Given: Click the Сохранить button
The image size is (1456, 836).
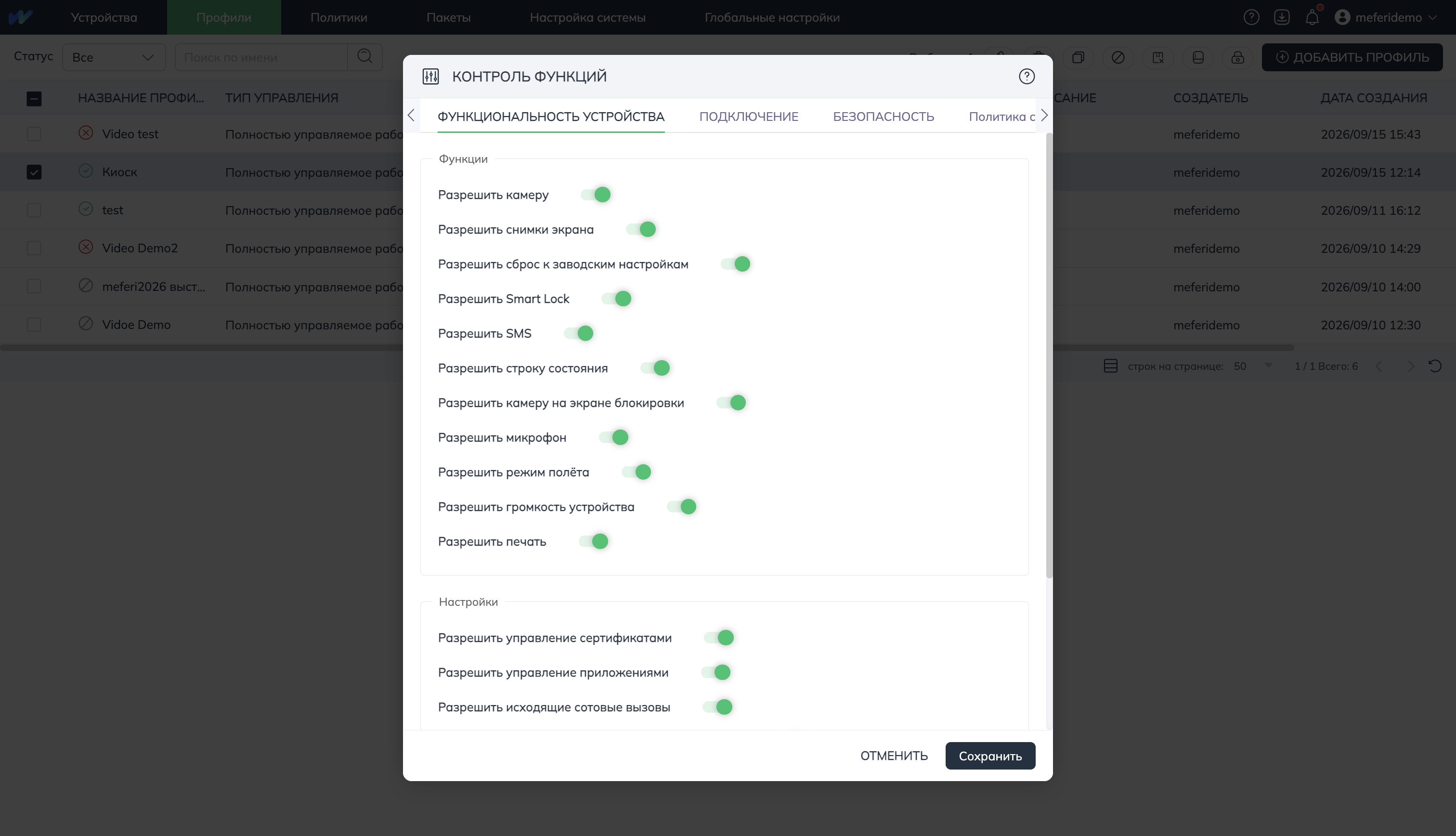Looking at the screenshot, I should point(990,756).
